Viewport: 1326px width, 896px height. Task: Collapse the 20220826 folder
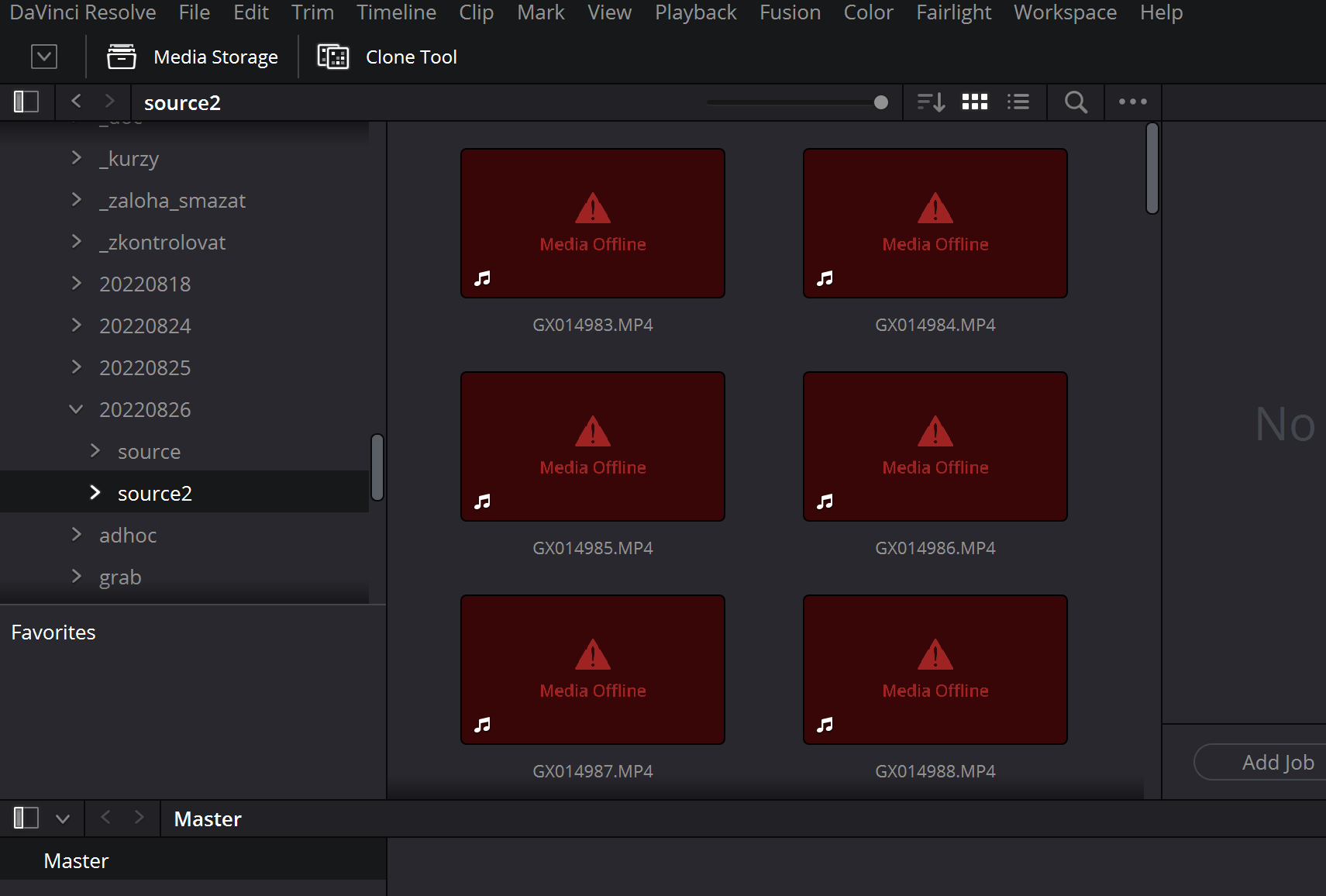point(76,409)
